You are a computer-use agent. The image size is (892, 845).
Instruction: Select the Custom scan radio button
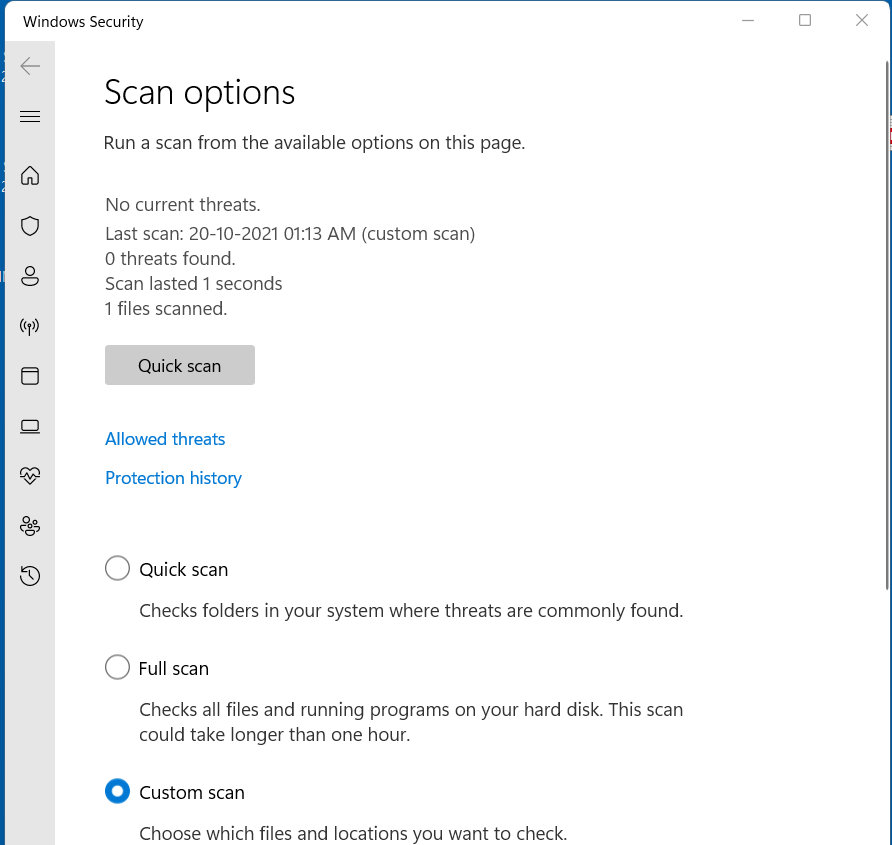coord(117,792)
